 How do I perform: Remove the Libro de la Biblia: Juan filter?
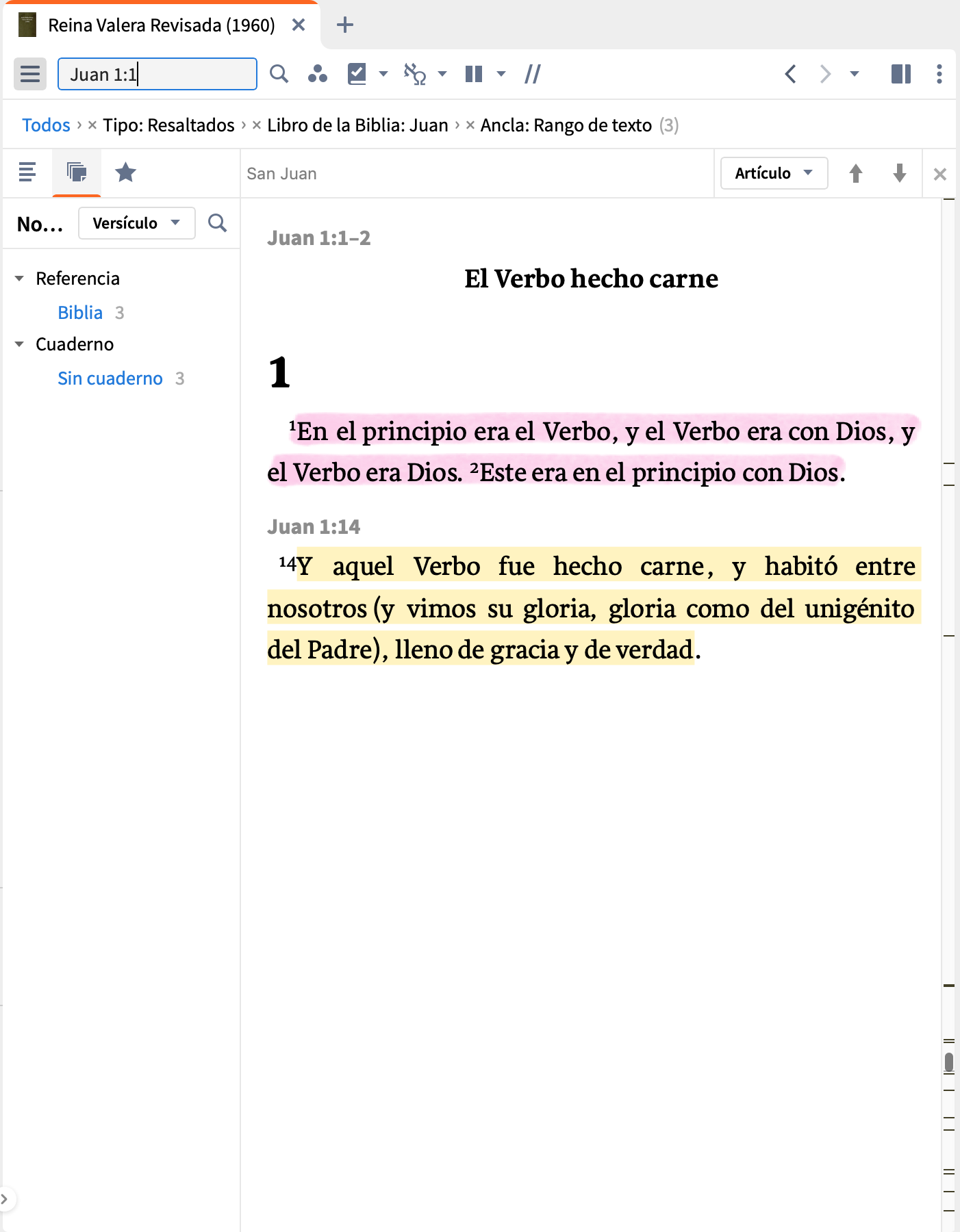coord(257,125)
